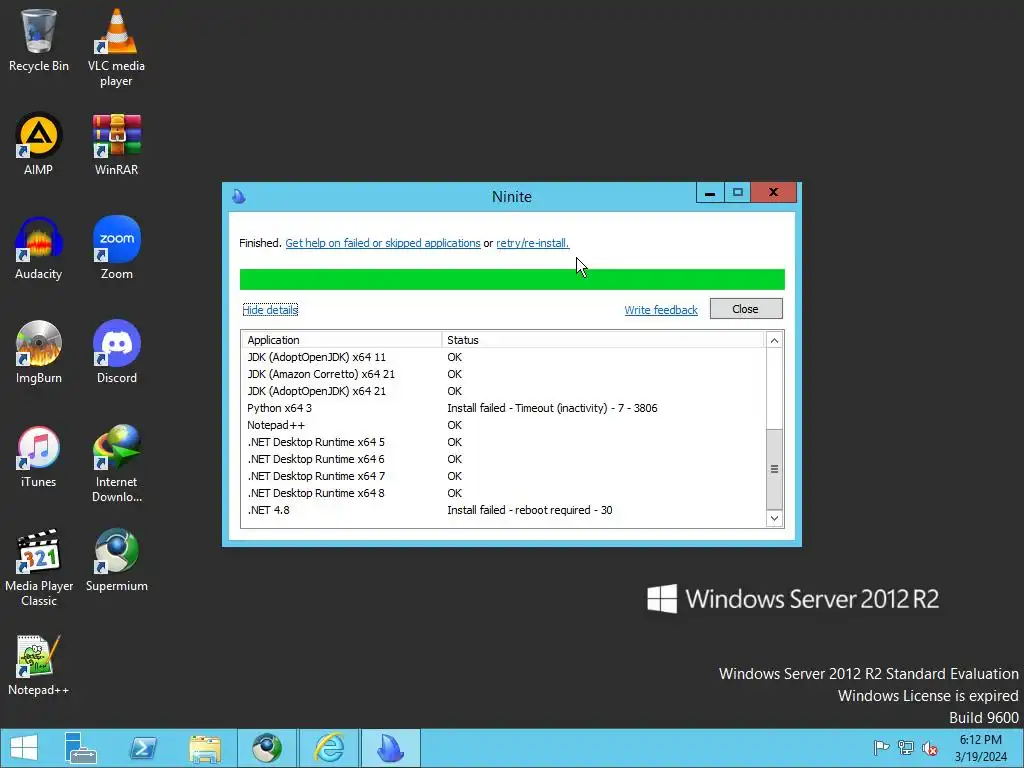This screenshot has height=768, width=1024.
Task: Select the VLC media player shortcut
Action: click(x=116, y=48)
